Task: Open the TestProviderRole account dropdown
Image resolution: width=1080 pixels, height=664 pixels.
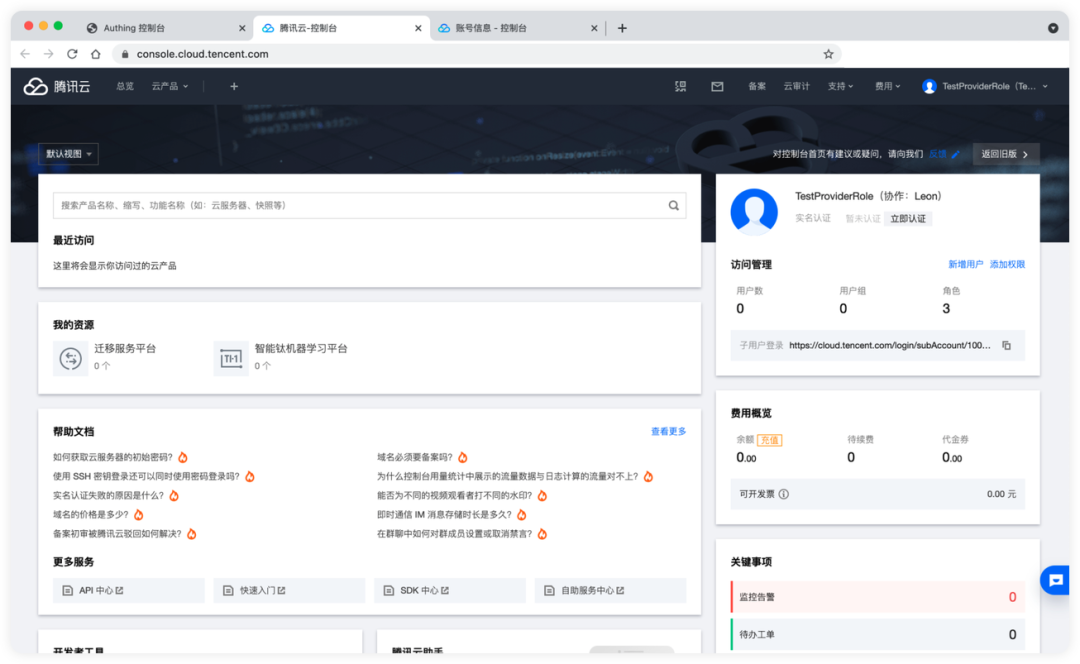Action: pyautogui.click(x=985, y=86)
